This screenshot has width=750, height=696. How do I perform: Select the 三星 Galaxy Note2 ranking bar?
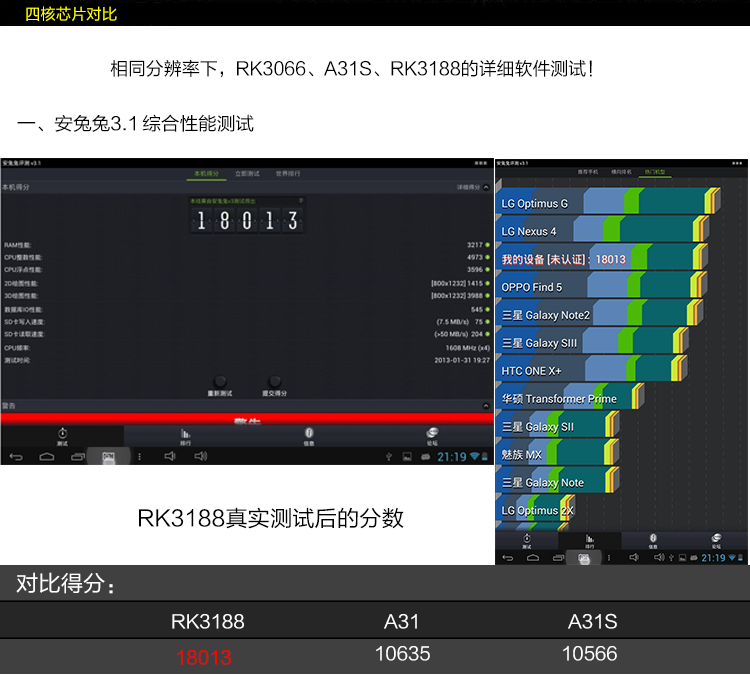pos(599,313)
